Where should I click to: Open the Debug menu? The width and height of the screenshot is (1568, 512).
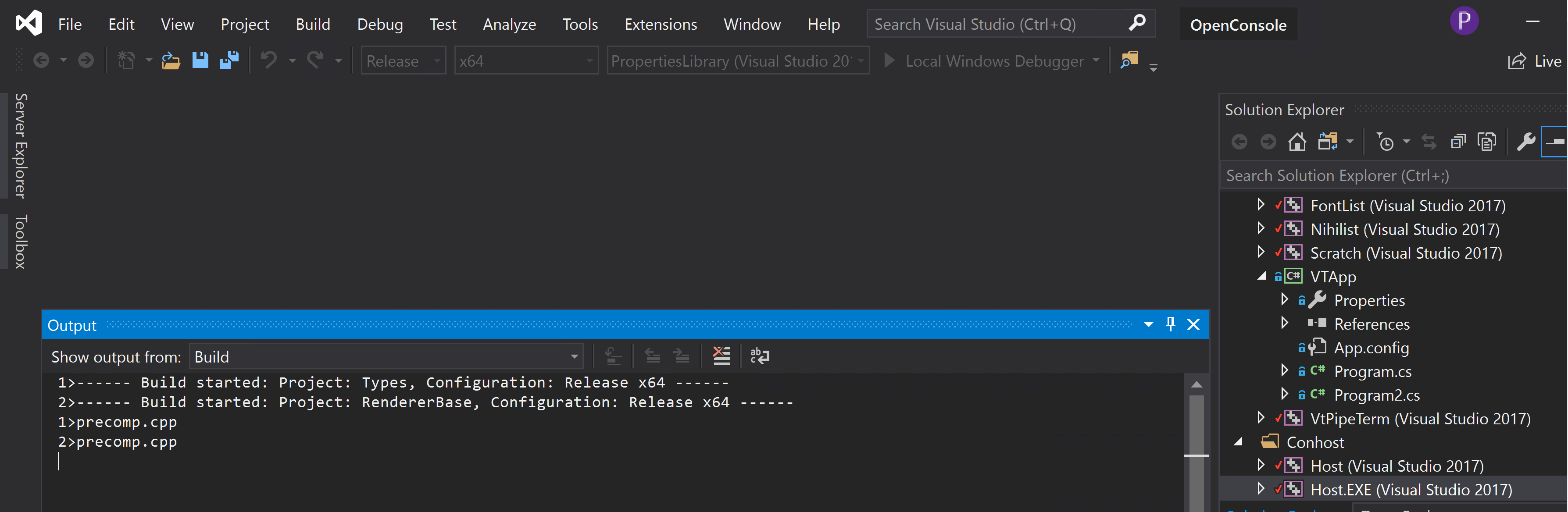(x=380, y=24)
